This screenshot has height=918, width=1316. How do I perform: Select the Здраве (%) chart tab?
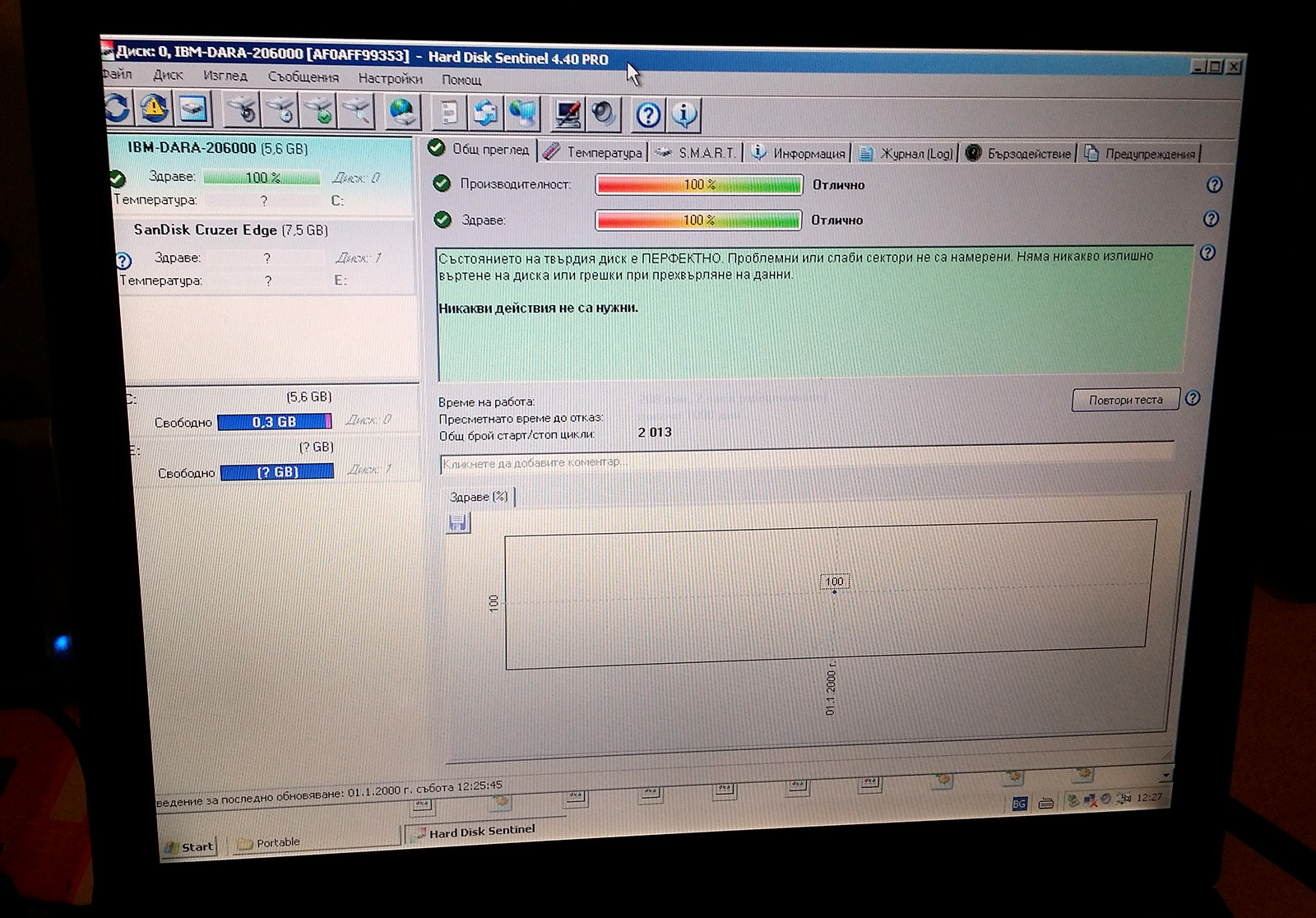click(479, 497)
